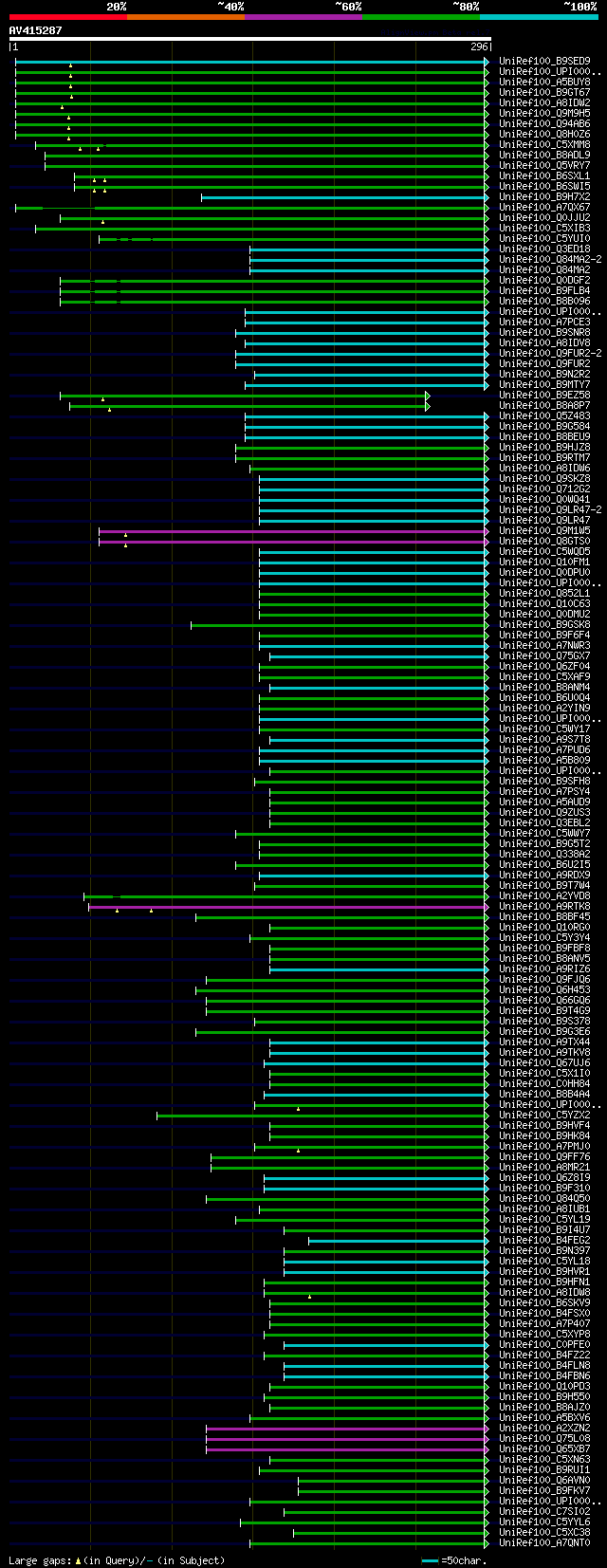Click the red 20% identity legend bar
607x1568 pixels.
[67, 16]
